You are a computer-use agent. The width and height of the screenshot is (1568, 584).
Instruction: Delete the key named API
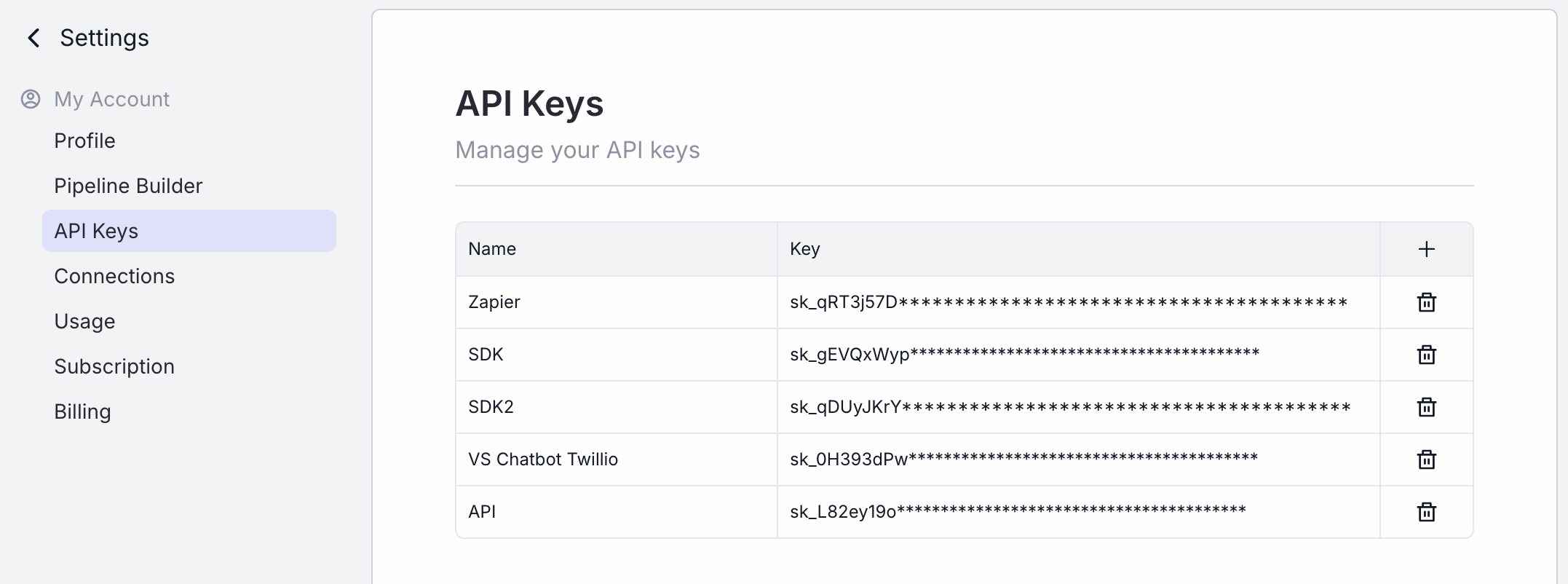[x=1427, y=512]
